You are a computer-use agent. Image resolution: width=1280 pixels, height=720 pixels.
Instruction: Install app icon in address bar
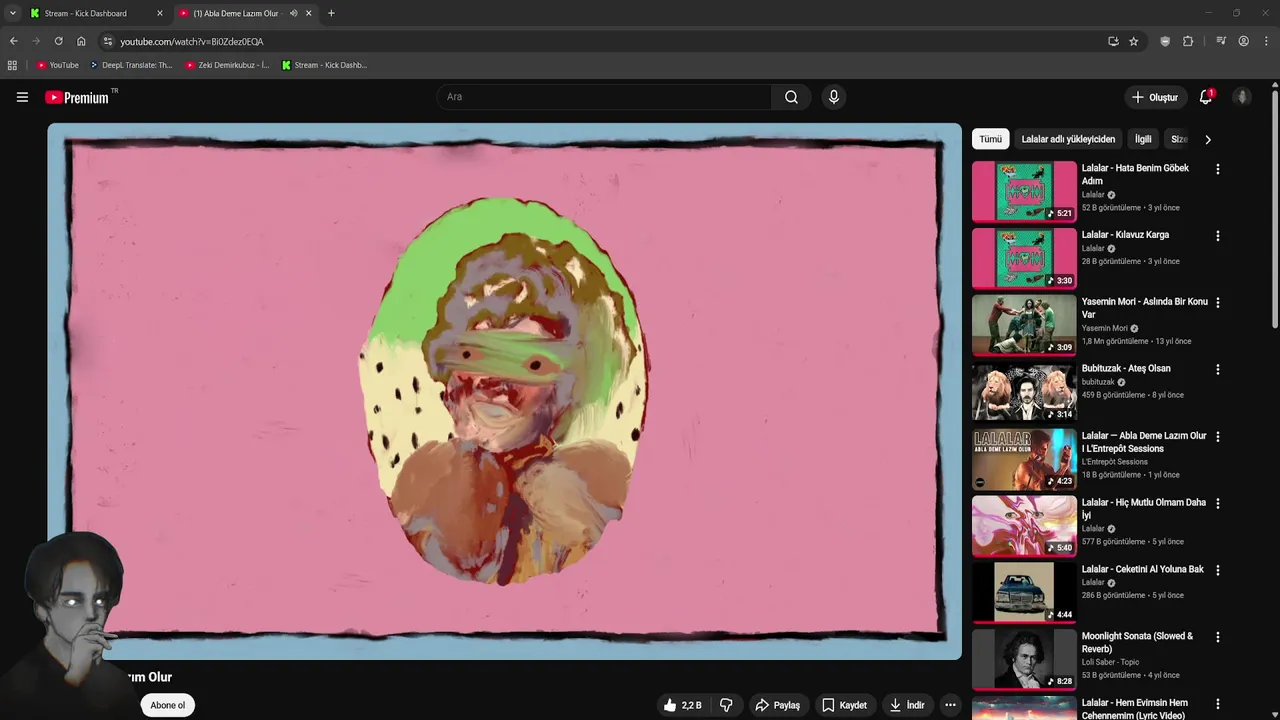pos(1113,41)
